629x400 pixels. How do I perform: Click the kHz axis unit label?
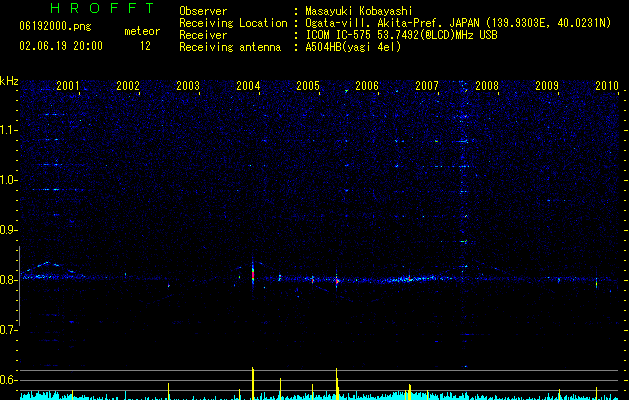[9, 81]
